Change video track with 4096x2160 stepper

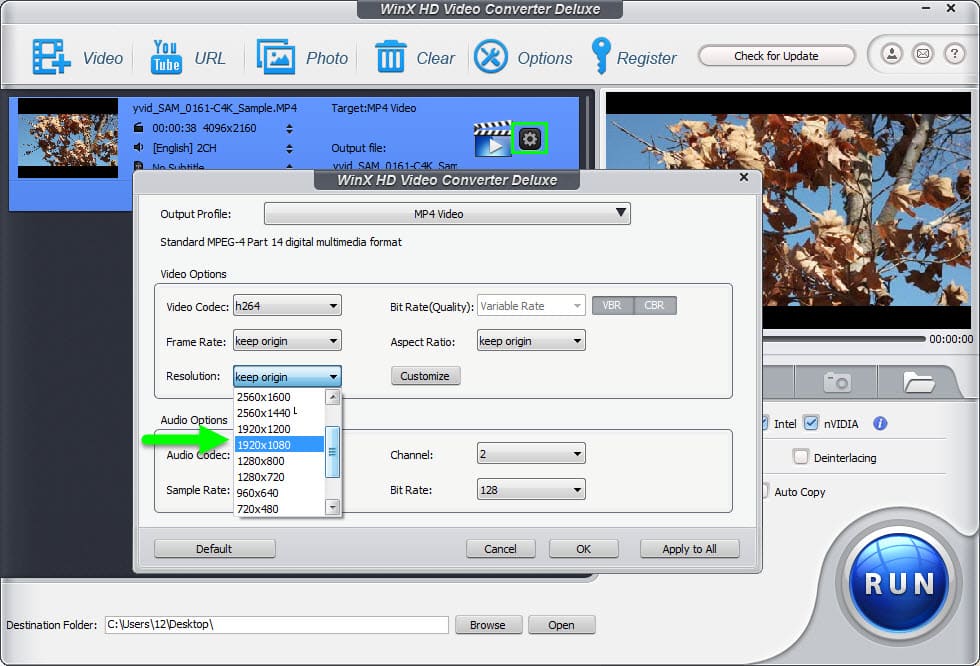pos(289,129)
